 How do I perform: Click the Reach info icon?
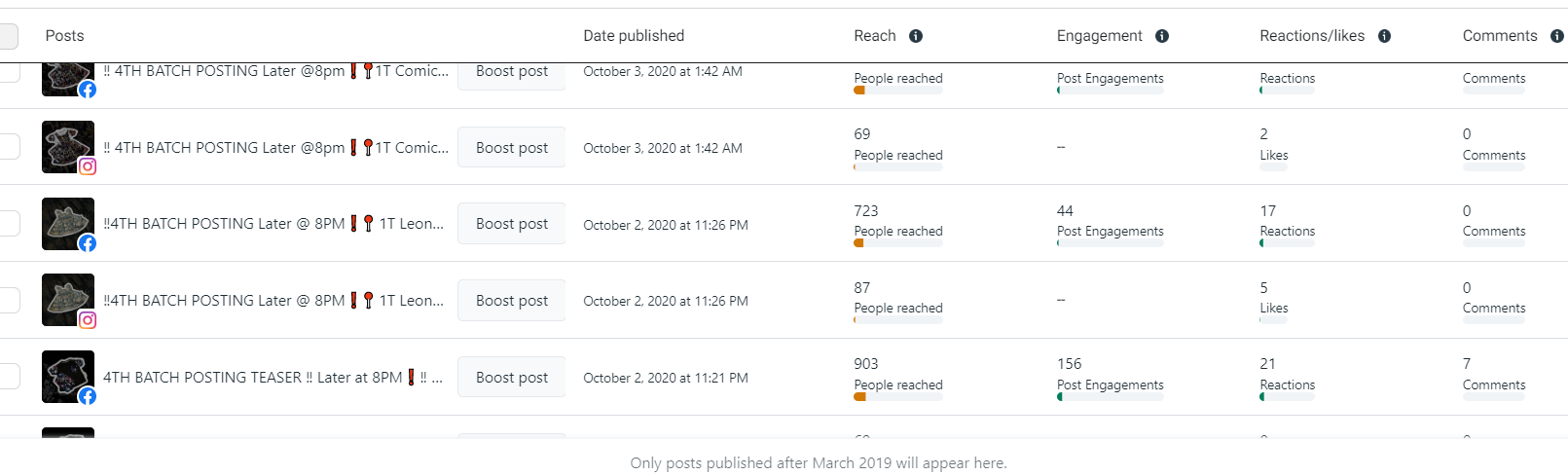click(x=916, y=36)
